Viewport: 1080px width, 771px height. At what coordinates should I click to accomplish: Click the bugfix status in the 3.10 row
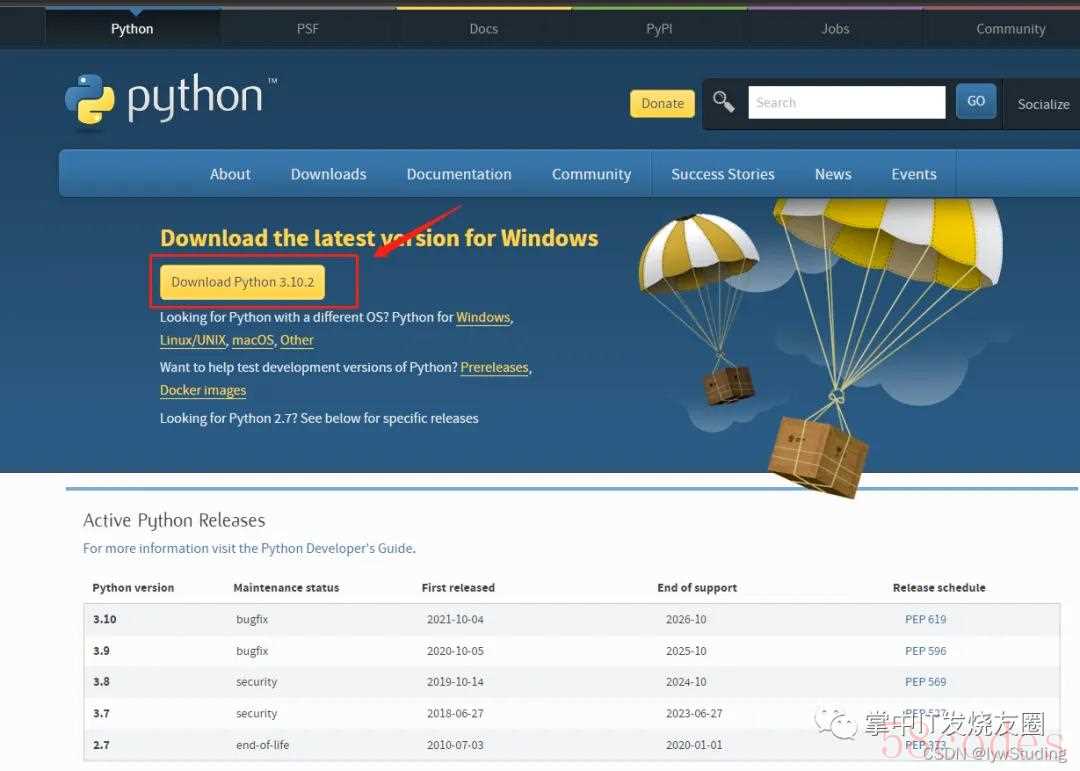coord(252,619)
